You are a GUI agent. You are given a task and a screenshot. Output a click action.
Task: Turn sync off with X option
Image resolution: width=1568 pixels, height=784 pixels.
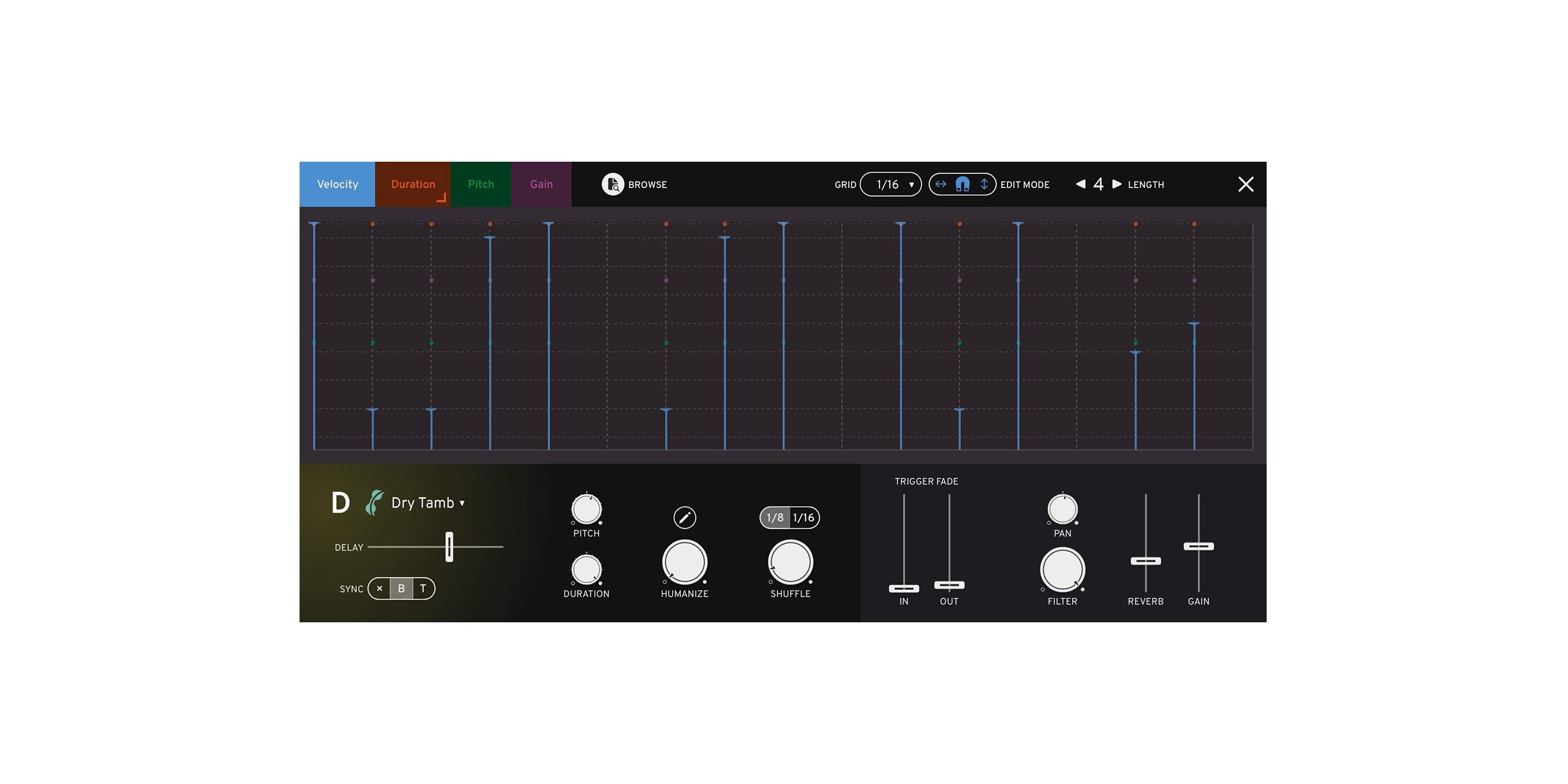(x=380, y=589)
